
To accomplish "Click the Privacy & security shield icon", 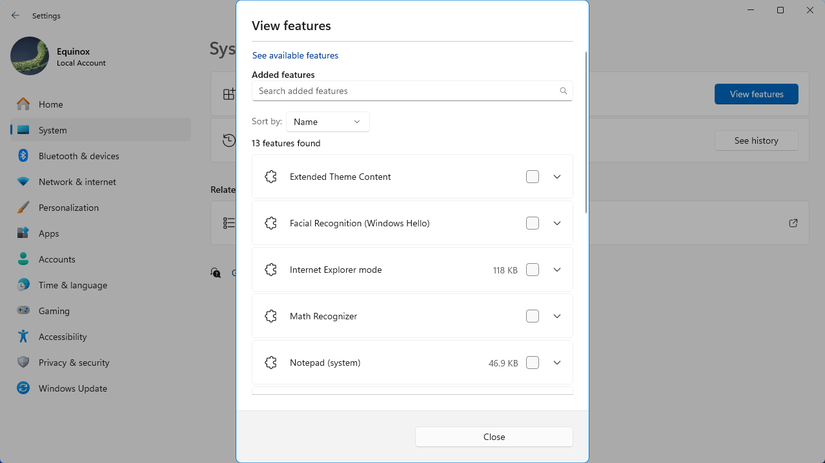I will pos(23,362).
